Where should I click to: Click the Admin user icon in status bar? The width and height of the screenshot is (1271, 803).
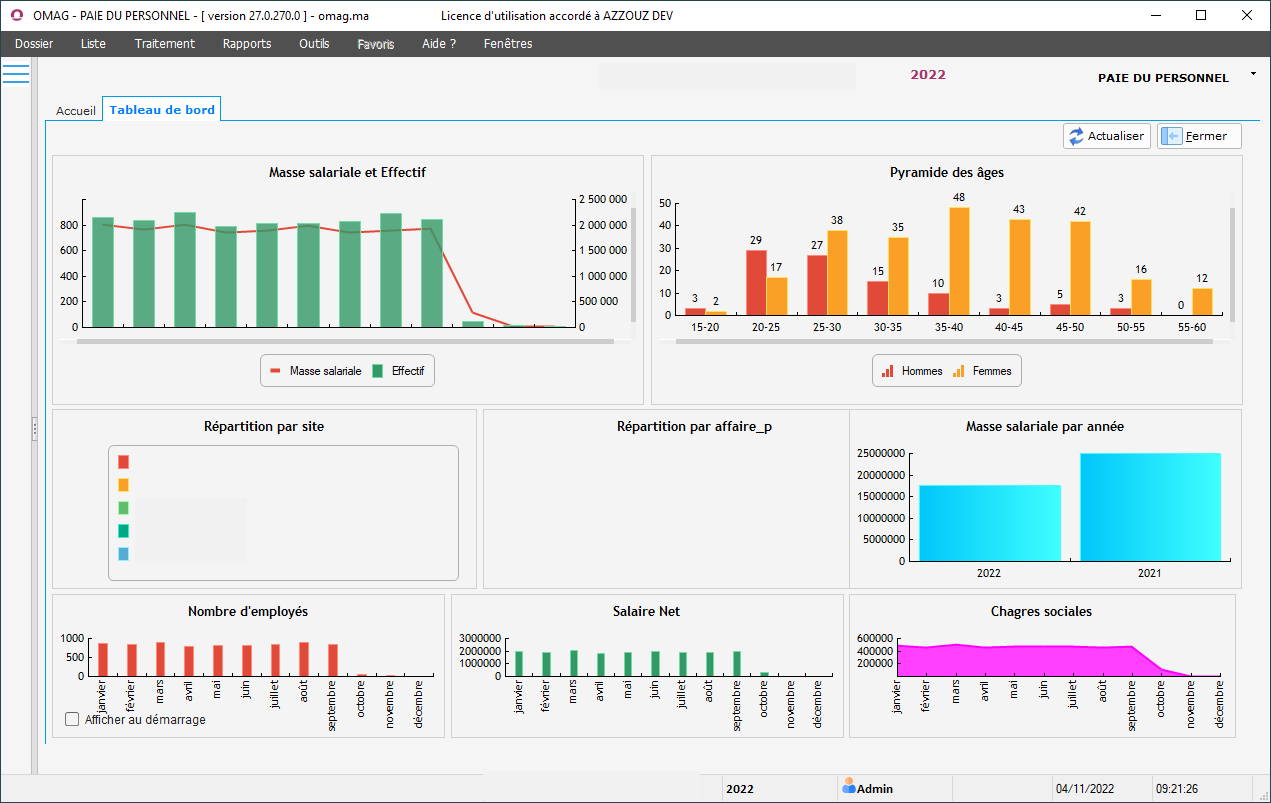pyautogui.click(x=849, y=787)
